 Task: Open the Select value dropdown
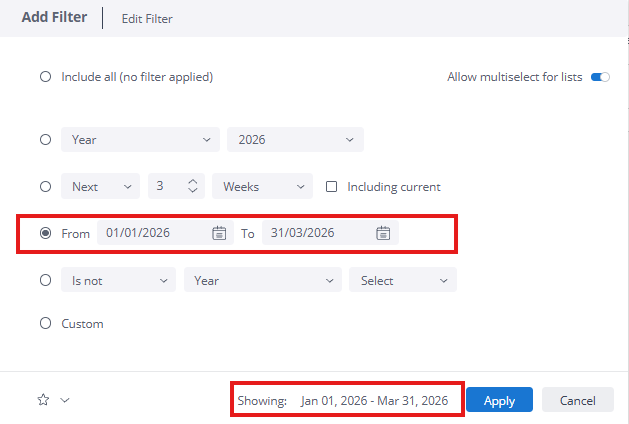click(x=403, y=281)
